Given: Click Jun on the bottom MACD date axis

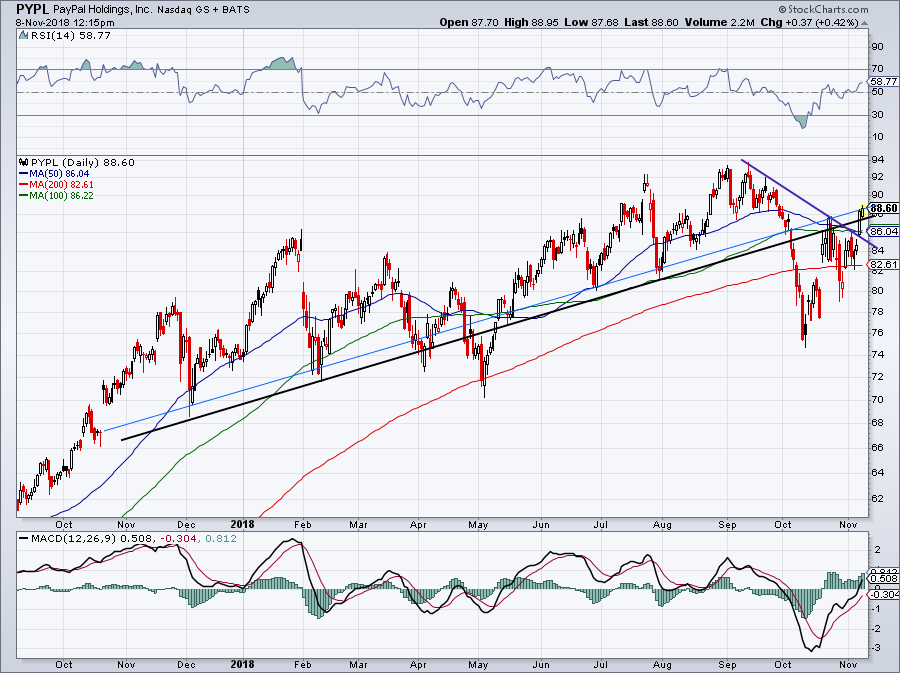Looking at the screenshot, I should [541, 664].
